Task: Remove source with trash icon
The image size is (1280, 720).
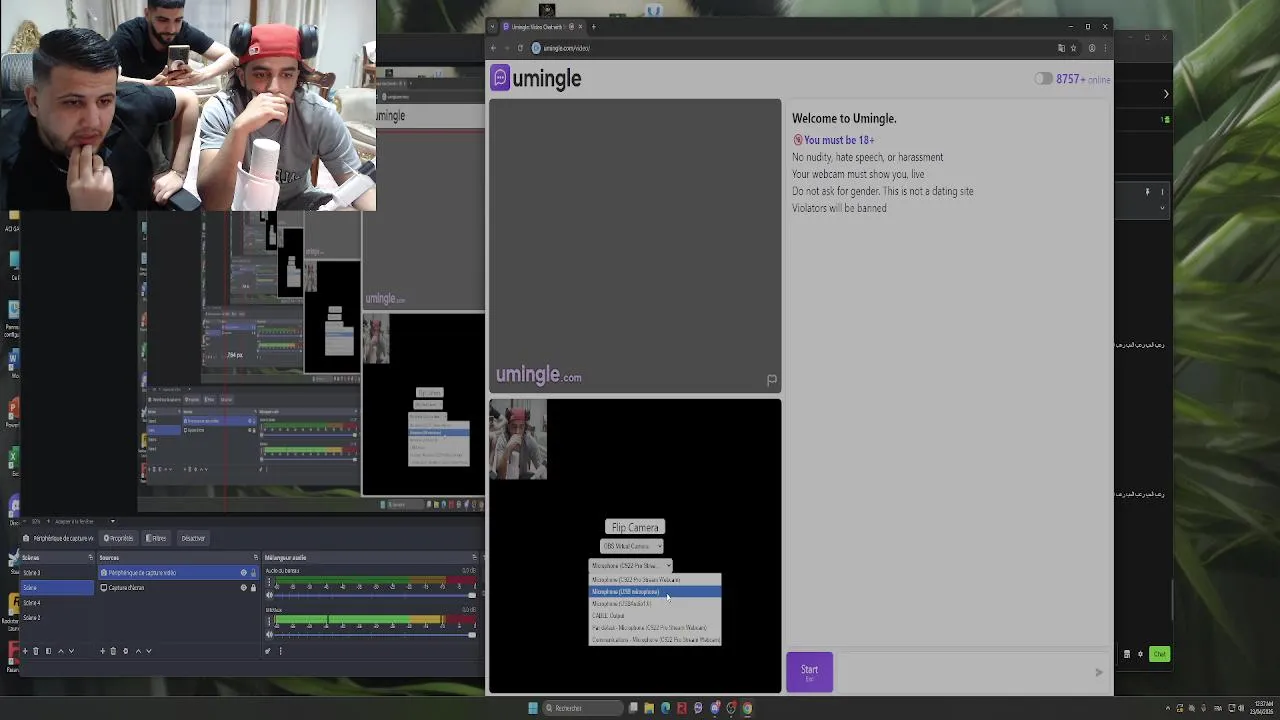Action: pyautogui.click(x=113, y=651)
